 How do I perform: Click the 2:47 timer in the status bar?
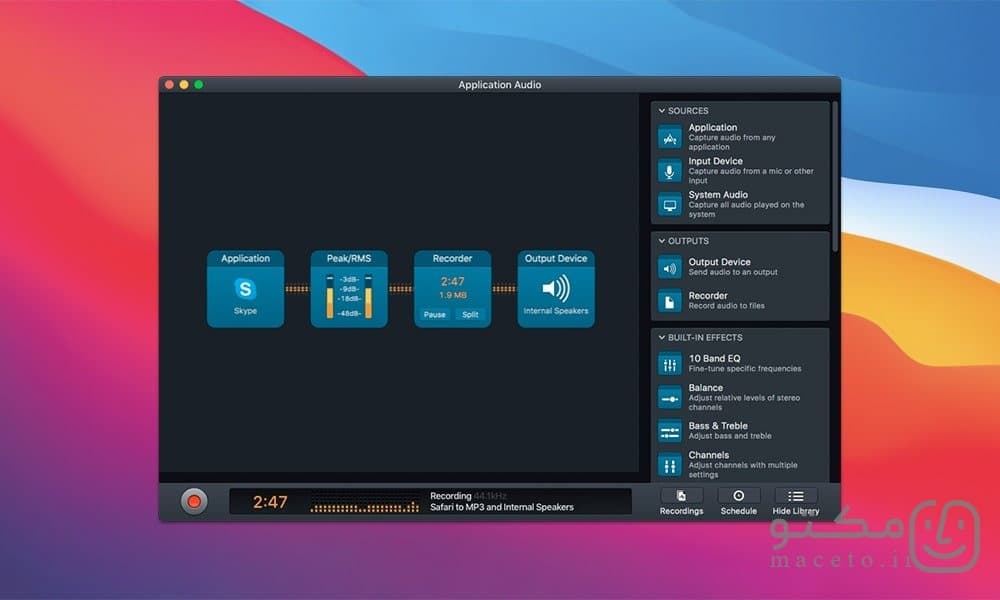(x=270, y=502)
